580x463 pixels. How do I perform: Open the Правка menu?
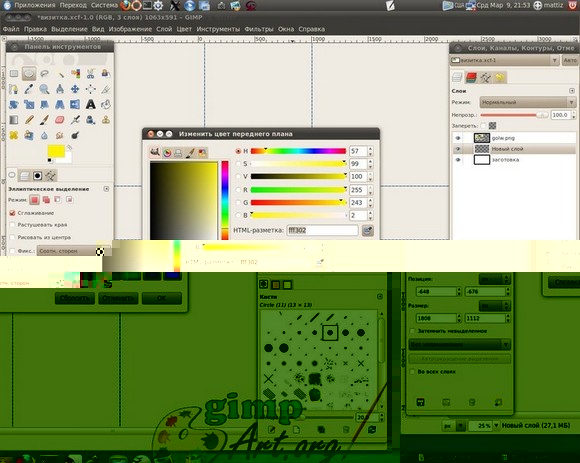pyautogui.click(x=35, y=29)
